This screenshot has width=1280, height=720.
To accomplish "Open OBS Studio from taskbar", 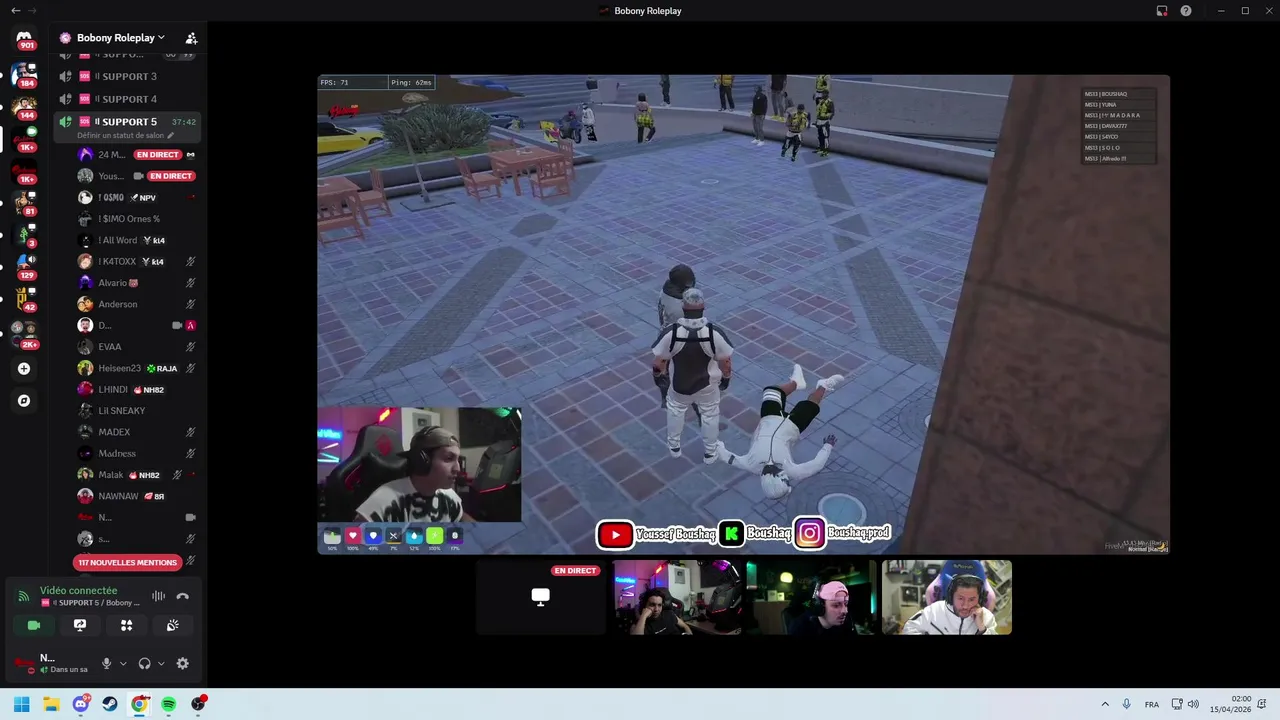I will click(198, 704).
